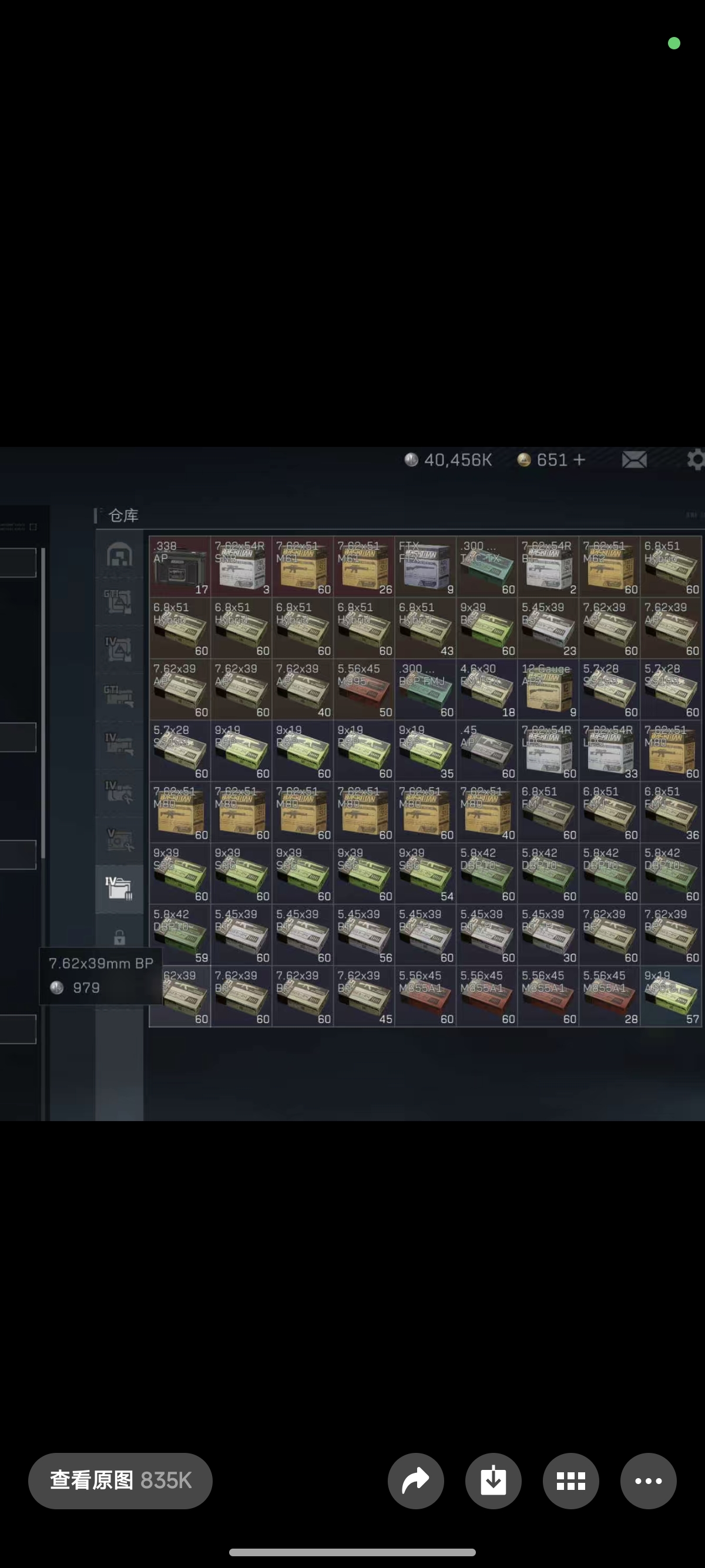Select the 12 Gauge shotgun ammo box
This screenshot has height=1568, width=705.
click(548, 689)
